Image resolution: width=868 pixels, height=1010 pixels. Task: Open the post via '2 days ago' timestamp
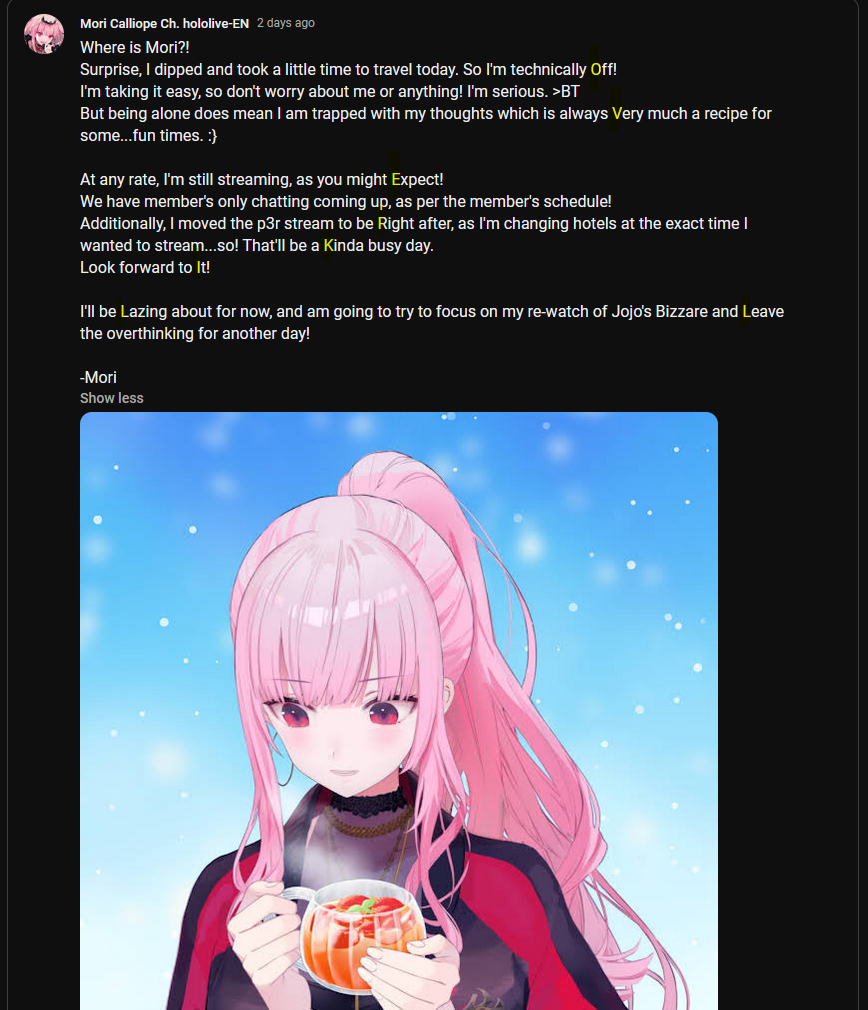coord(286,23)
